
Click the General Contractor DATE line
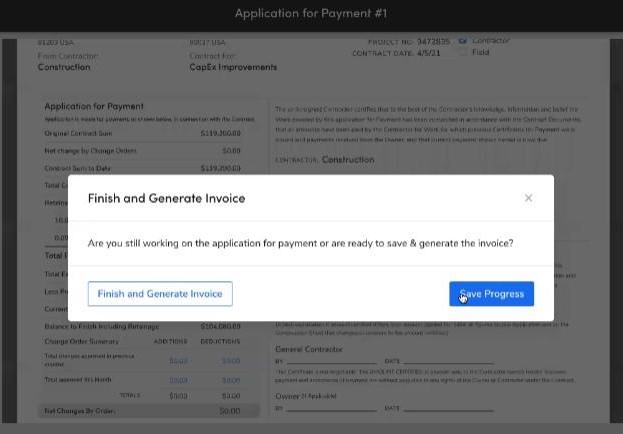pos(449,361)
